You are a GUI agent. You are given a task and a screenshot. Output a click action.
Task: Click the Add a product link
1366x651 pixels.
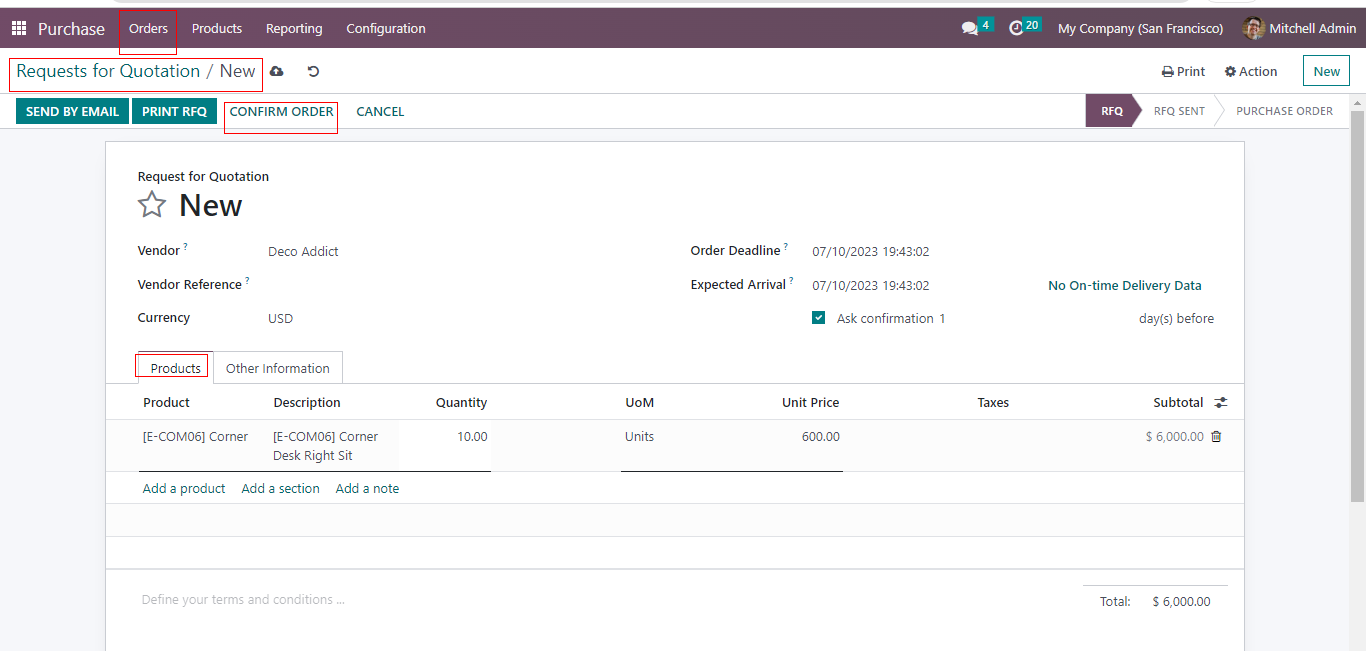[184, 489]
